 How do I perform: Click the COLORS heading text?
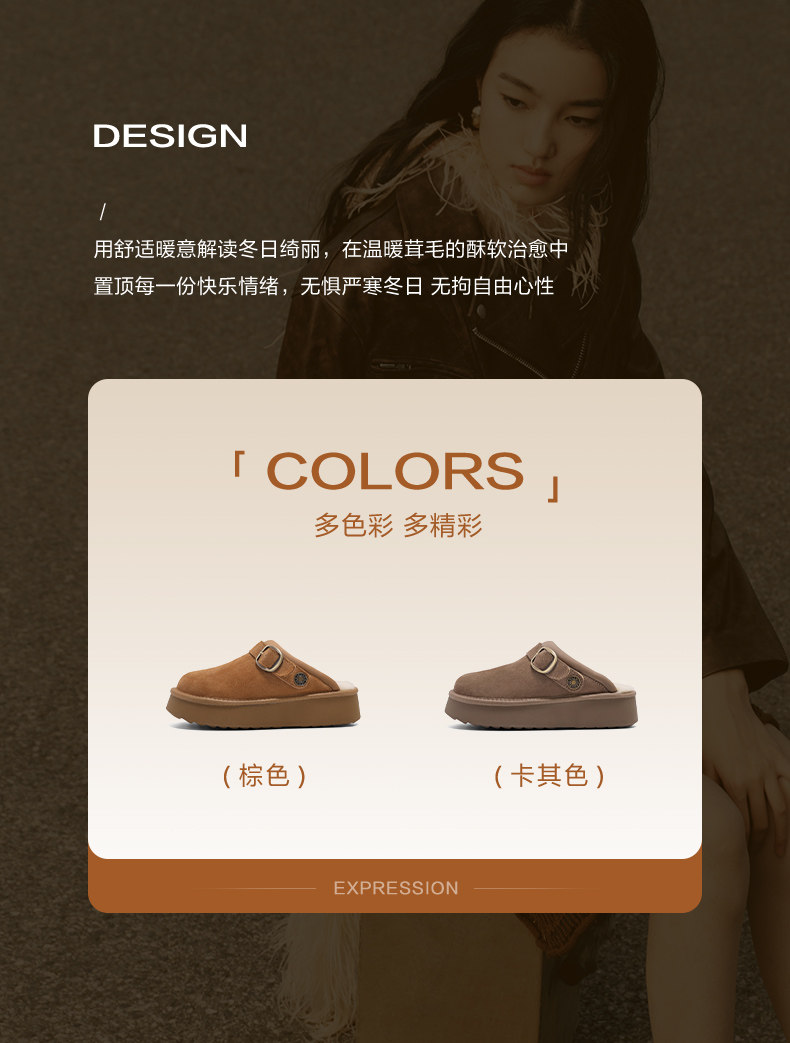(x=395, y=471)
